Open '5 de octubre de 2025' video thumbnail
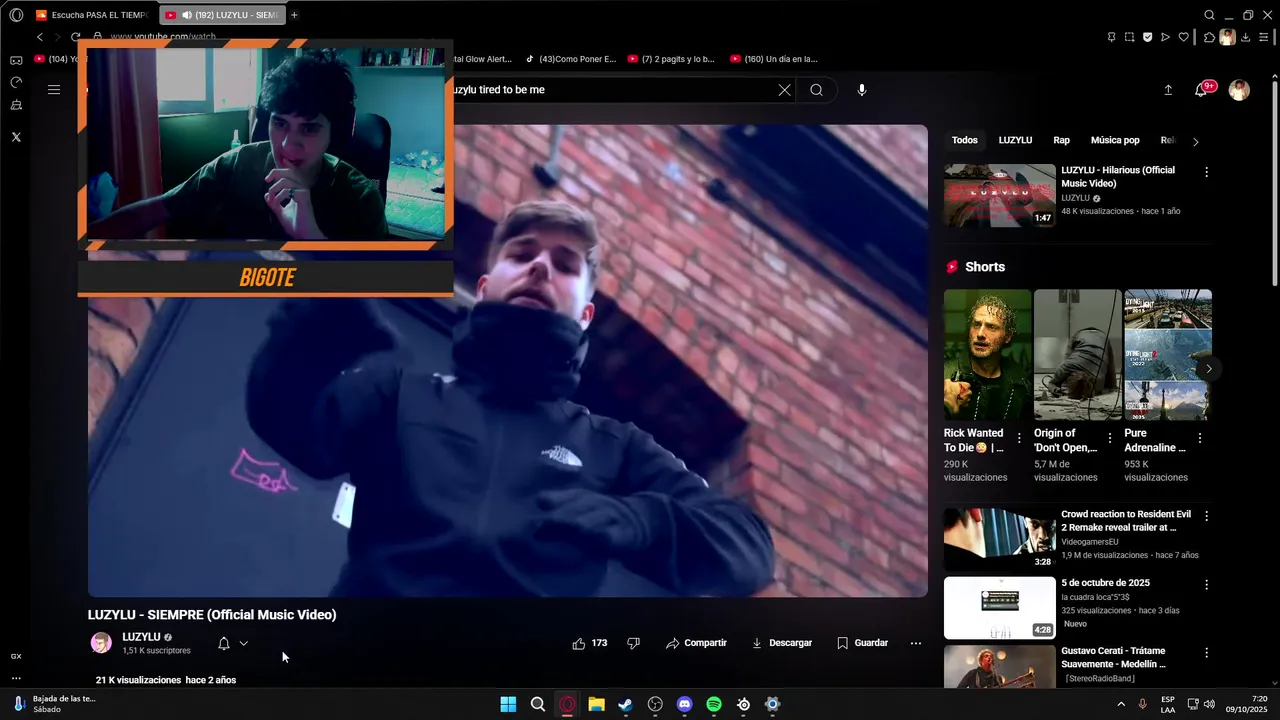 point(999,607)
